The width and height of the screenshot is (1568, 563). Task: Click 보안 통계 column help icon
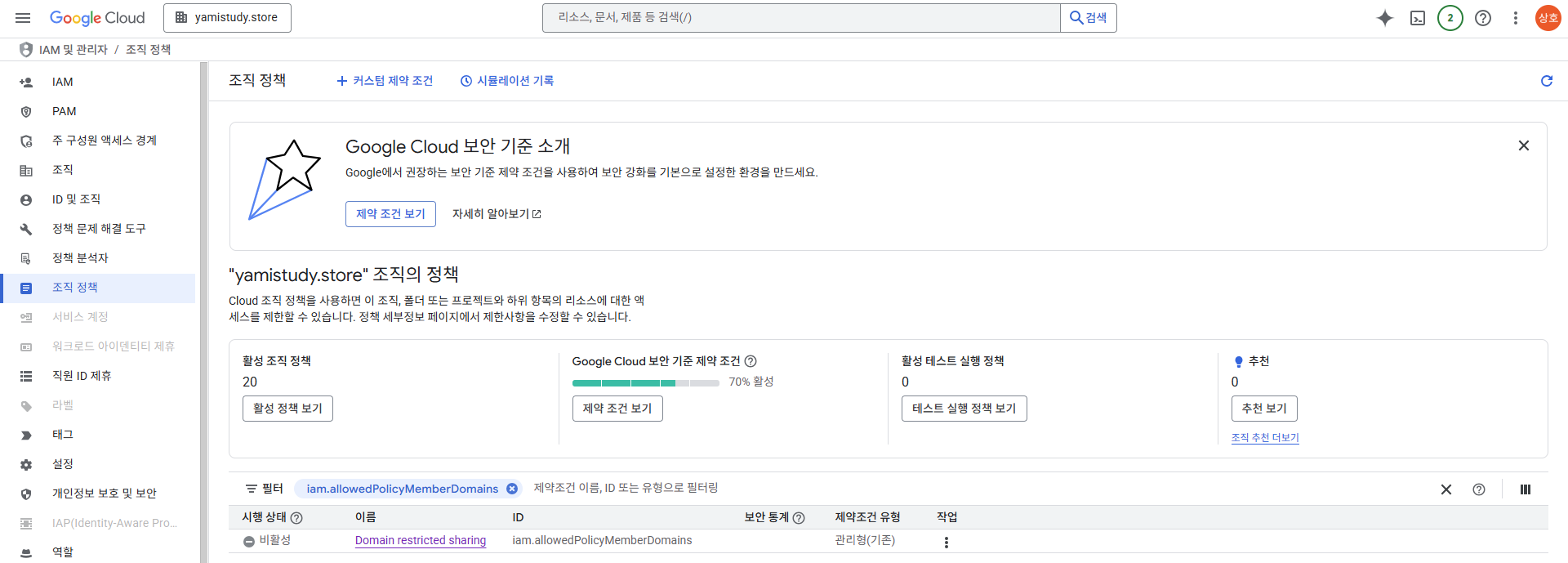pos(799,518)
